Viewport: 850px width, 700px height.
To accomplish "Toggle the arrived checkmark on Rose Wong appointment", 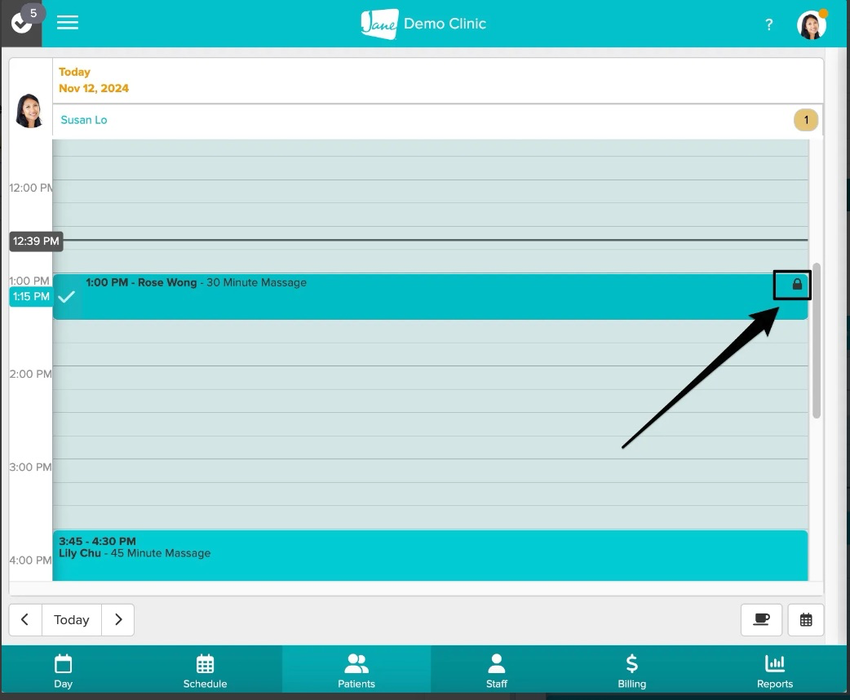I will tap(67, 297).
